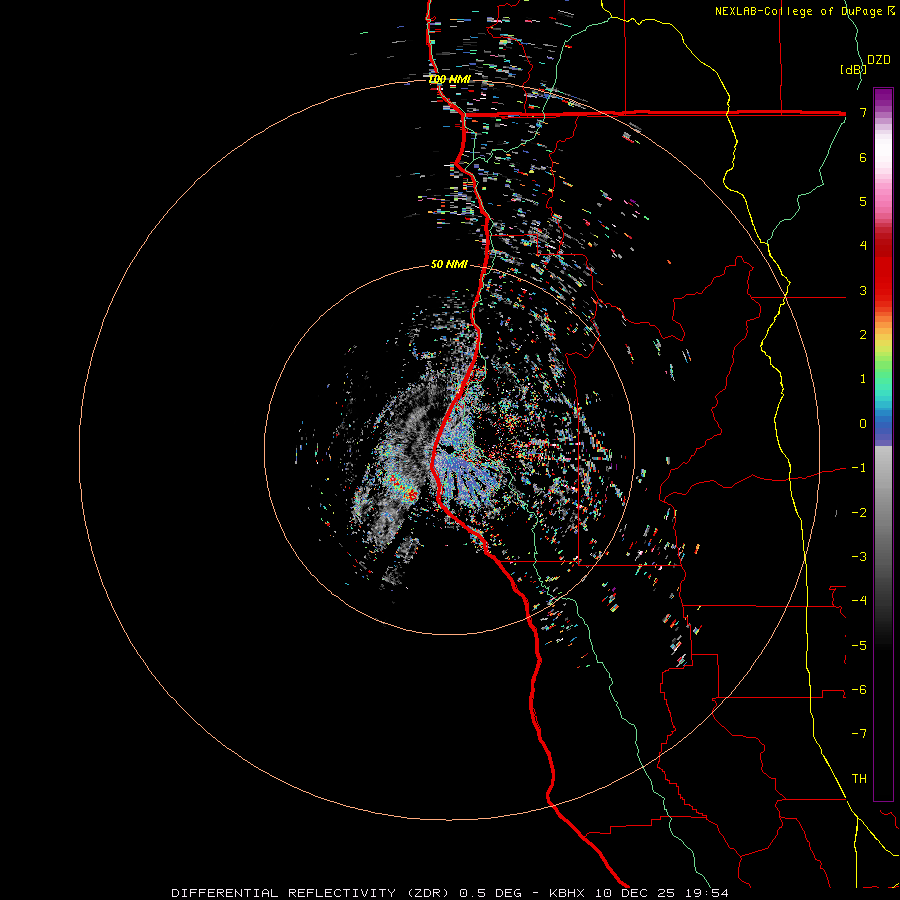Click the 7 value on the scale
Screen dimensions: 900x900
tap(863, 112)
